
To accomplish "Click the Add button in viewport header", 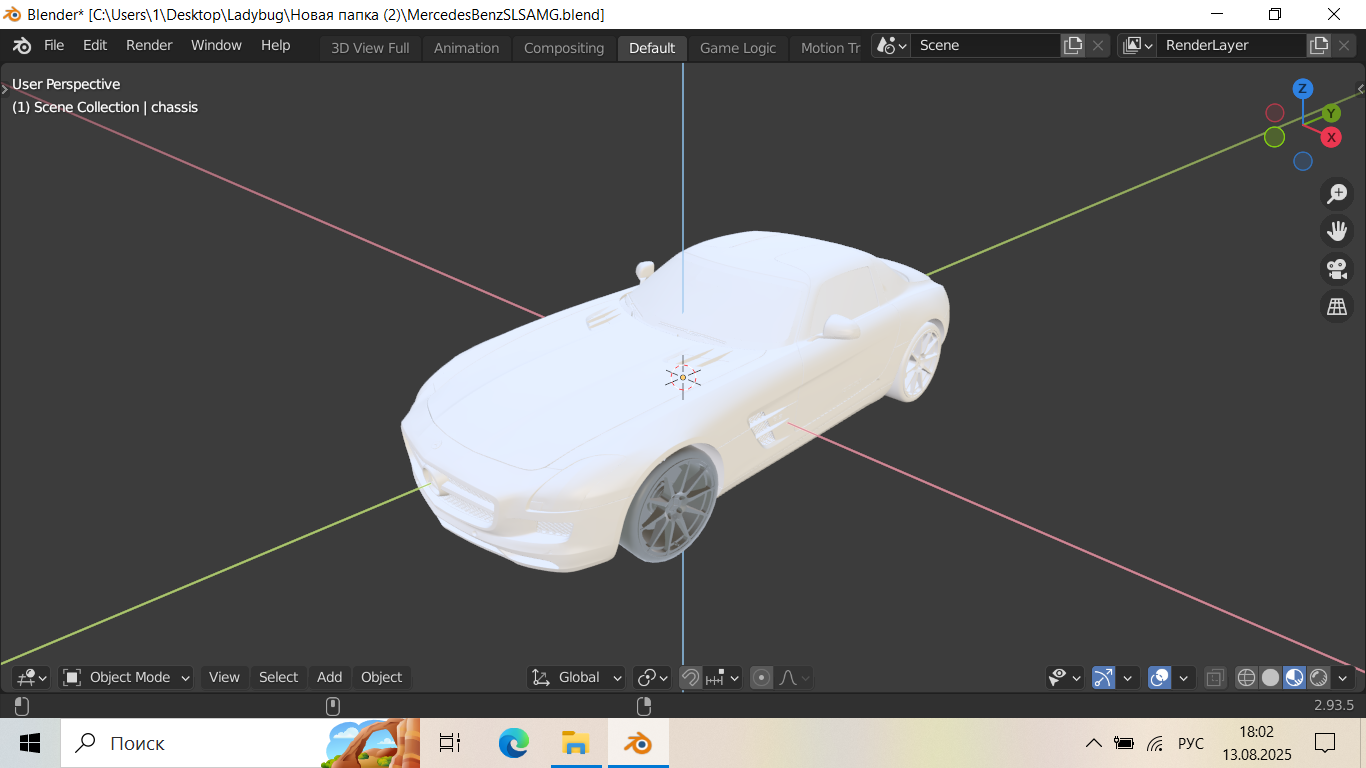I will tap(329, 678).
